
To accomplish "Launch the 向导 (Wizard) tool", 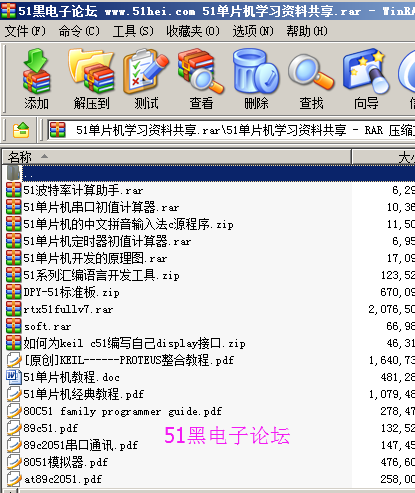I will [x=366, y=79].
